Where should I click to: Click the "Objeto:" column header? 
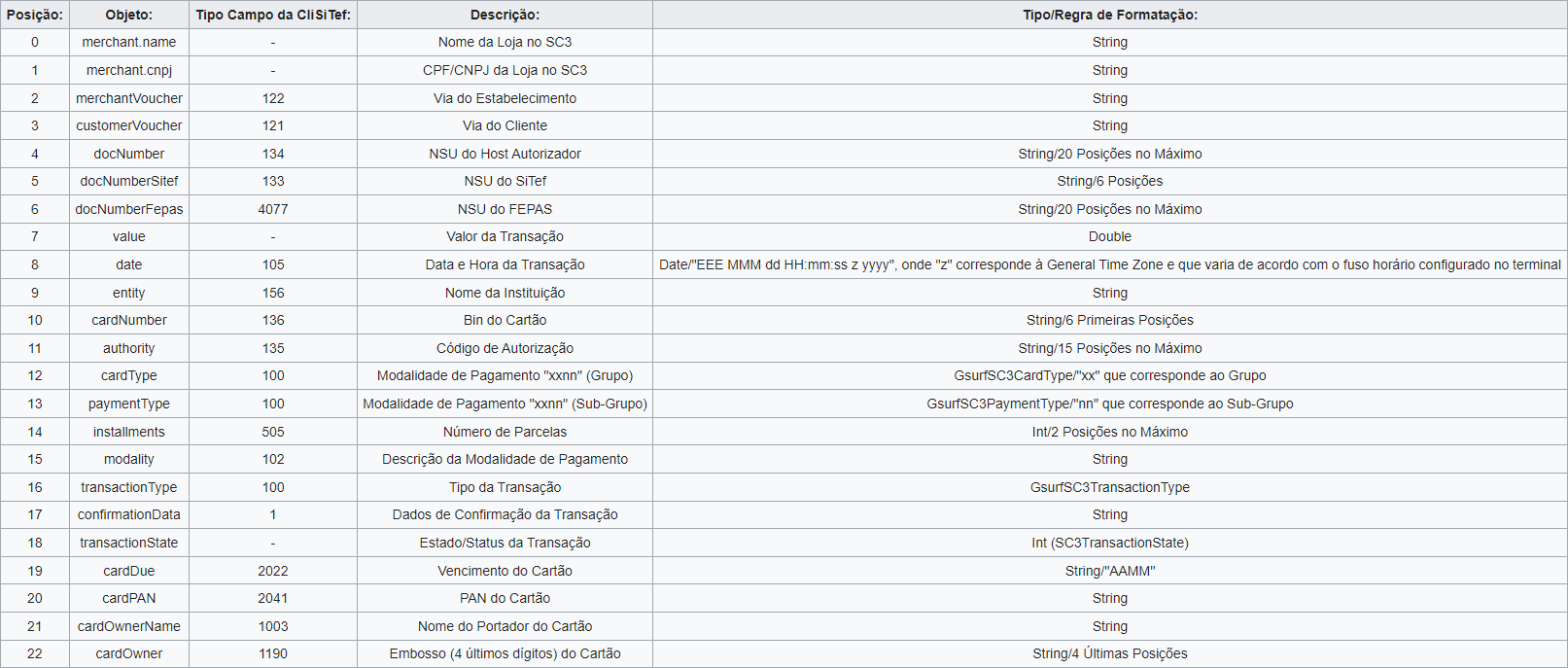click(129, 15)
